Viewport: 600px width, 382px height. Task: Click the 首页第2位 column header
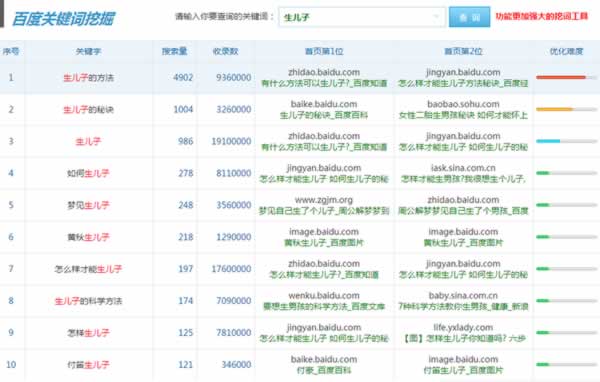coord(463,51)
